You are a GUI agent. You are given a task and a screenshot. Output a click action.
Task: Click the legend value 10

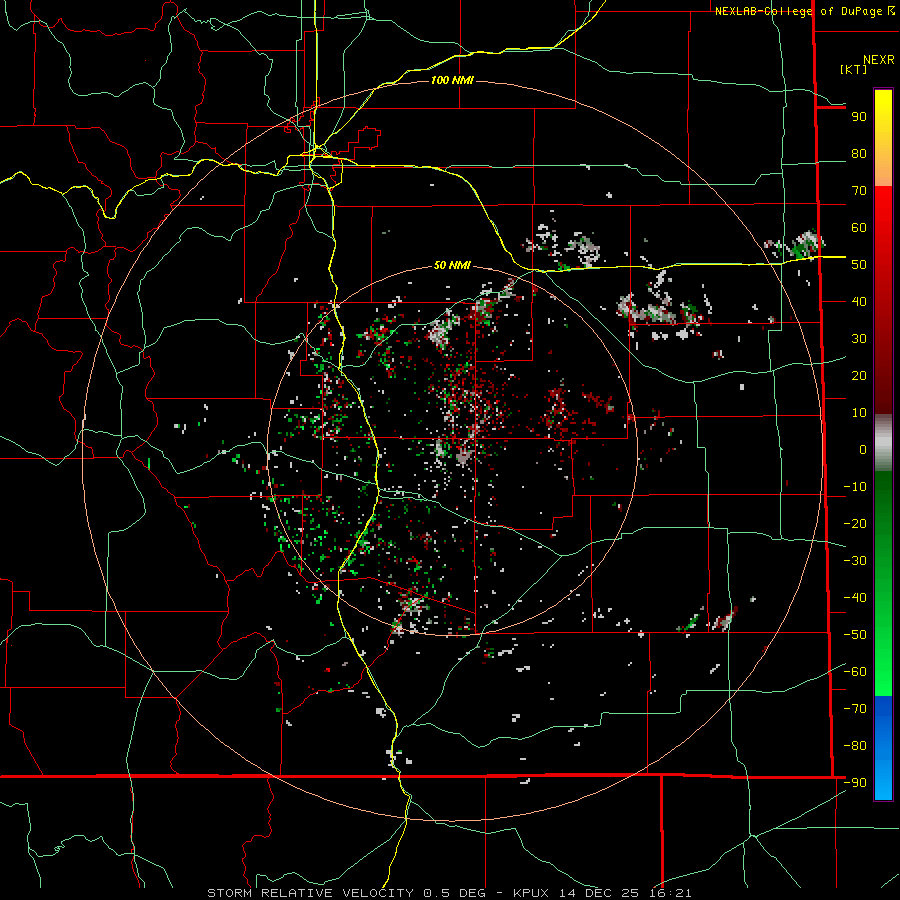tap(859, 413)
